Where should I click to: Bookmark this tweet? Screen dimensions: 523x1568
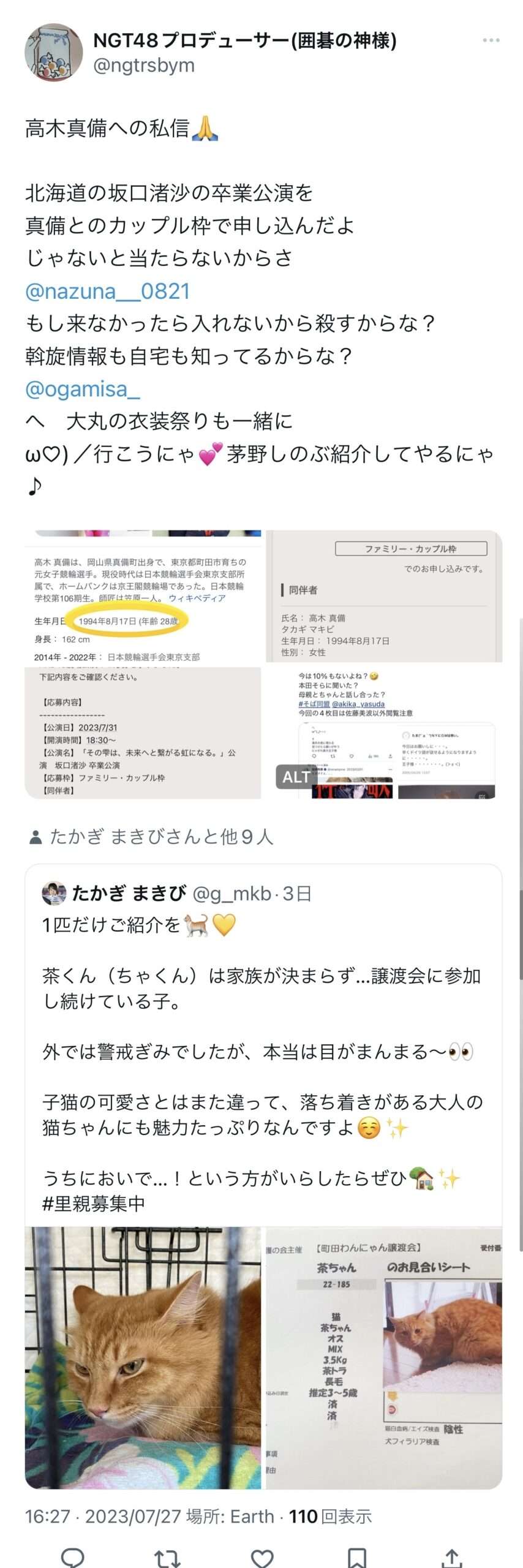tap(356, 1556)
